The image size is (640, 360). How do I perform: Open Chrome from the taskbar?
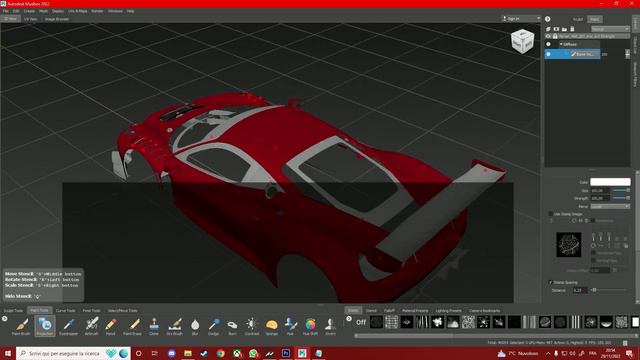point(220,353)
